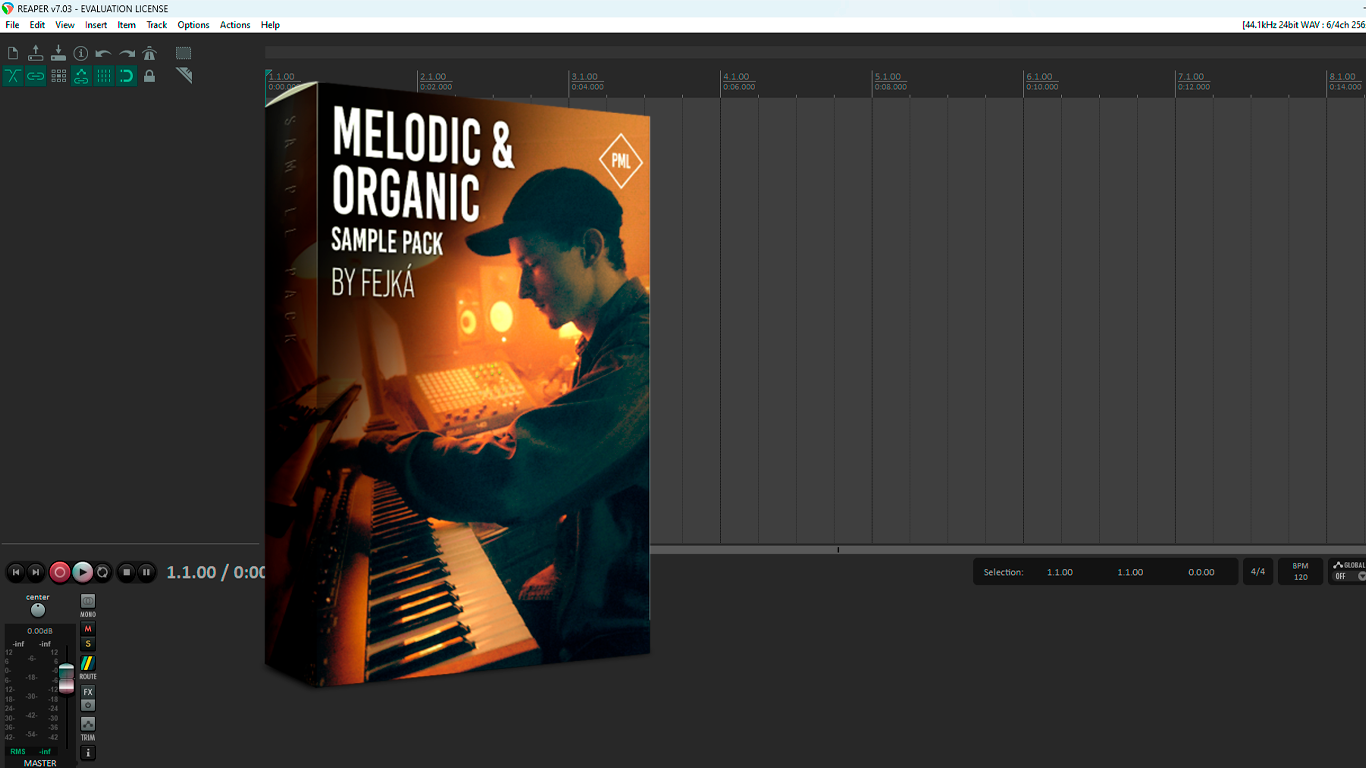Open the Item menu
Viewport: 1366px width, 768px height.
coord(127,25)
